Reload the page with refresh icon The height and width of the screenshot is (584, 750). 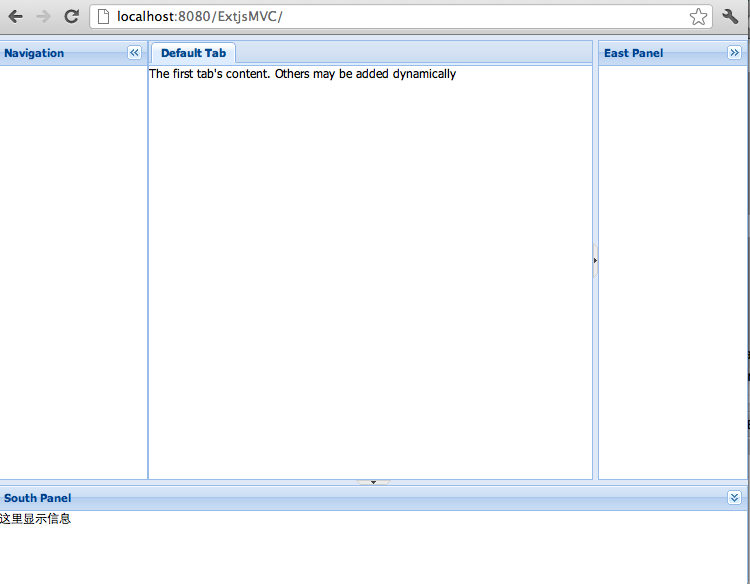pos(72,17)
